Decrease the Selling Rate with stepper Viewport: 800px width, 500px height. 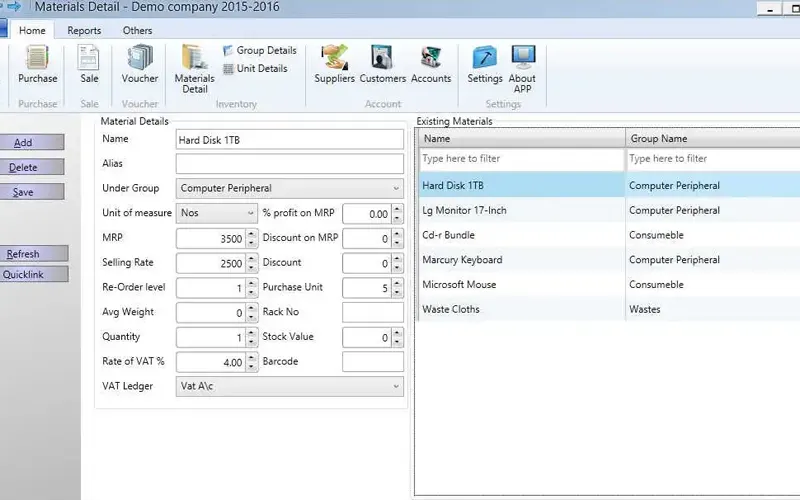[252, 268]
